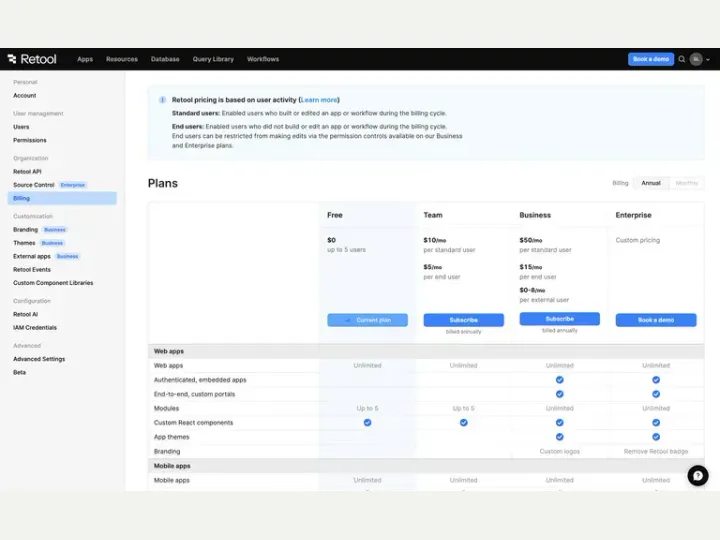Screen dimensions: 720x540
Task: Open IAM Credentials
Action: click(x=35, y=327)
